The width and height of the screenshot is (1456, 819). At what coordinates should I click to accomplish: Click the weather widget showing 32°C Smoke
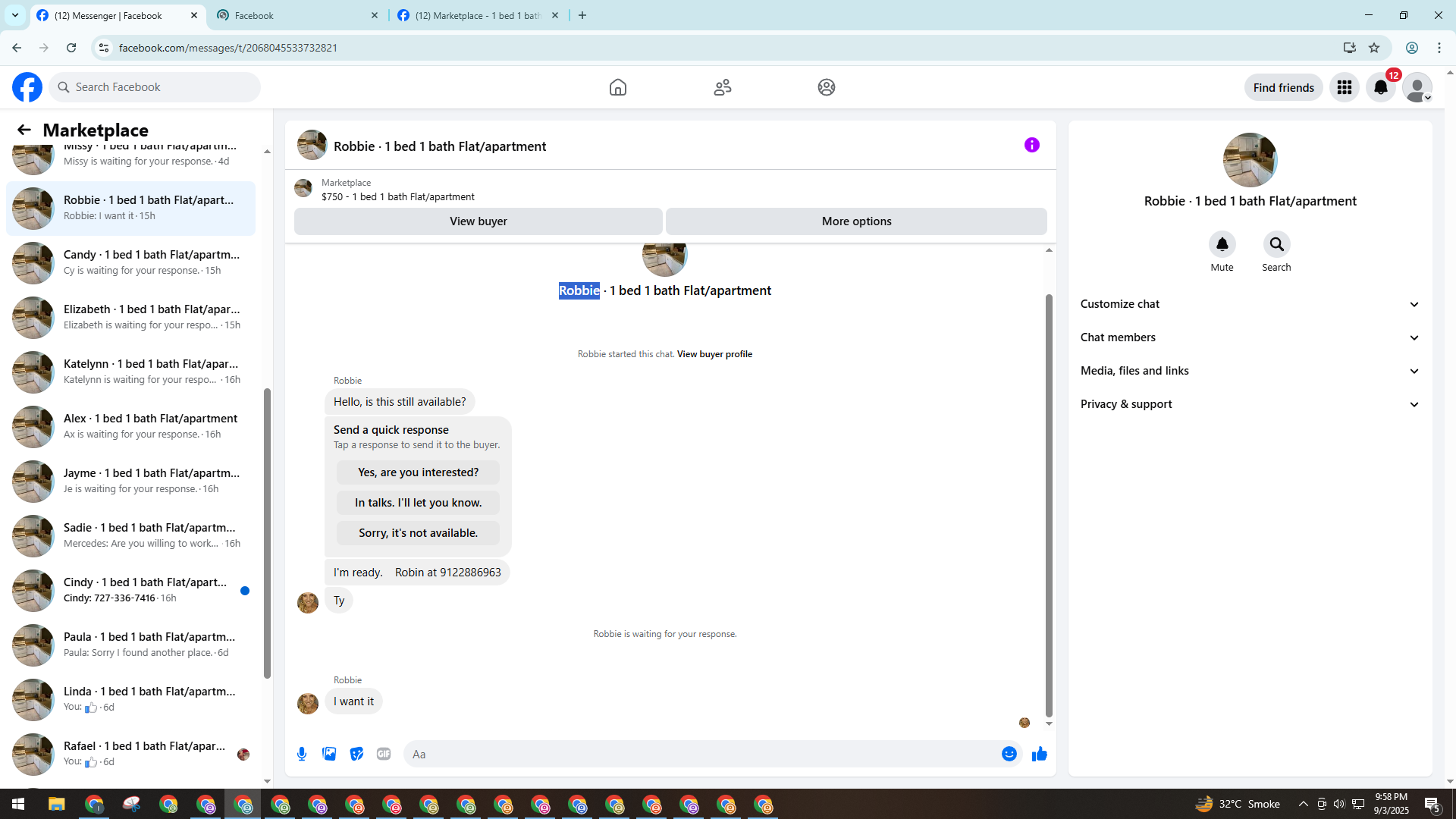click(1238, 804)
